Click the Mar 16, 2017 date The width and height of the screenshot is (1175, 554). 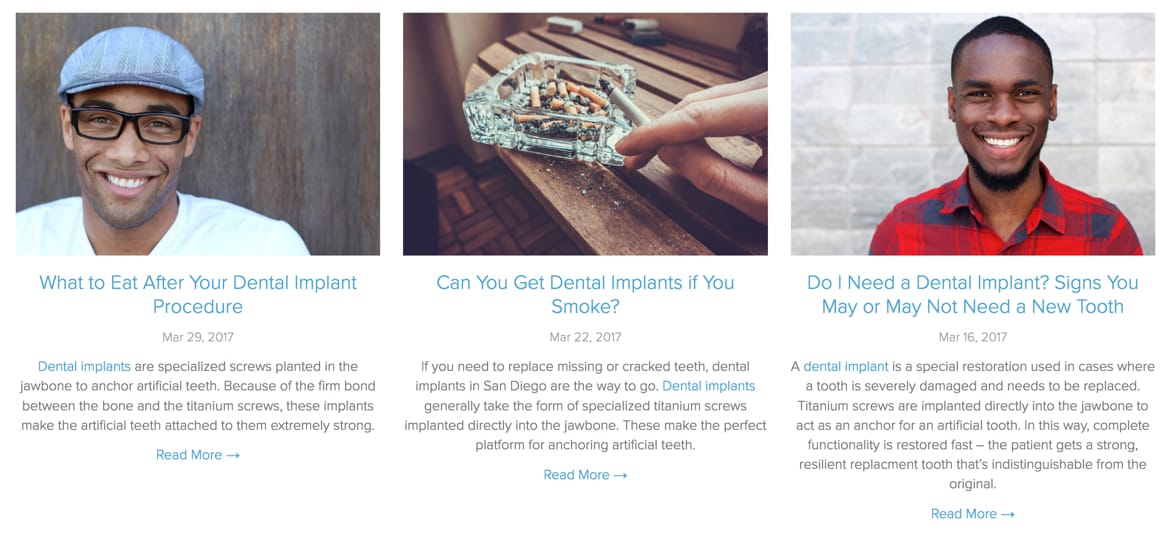point(973,337)
